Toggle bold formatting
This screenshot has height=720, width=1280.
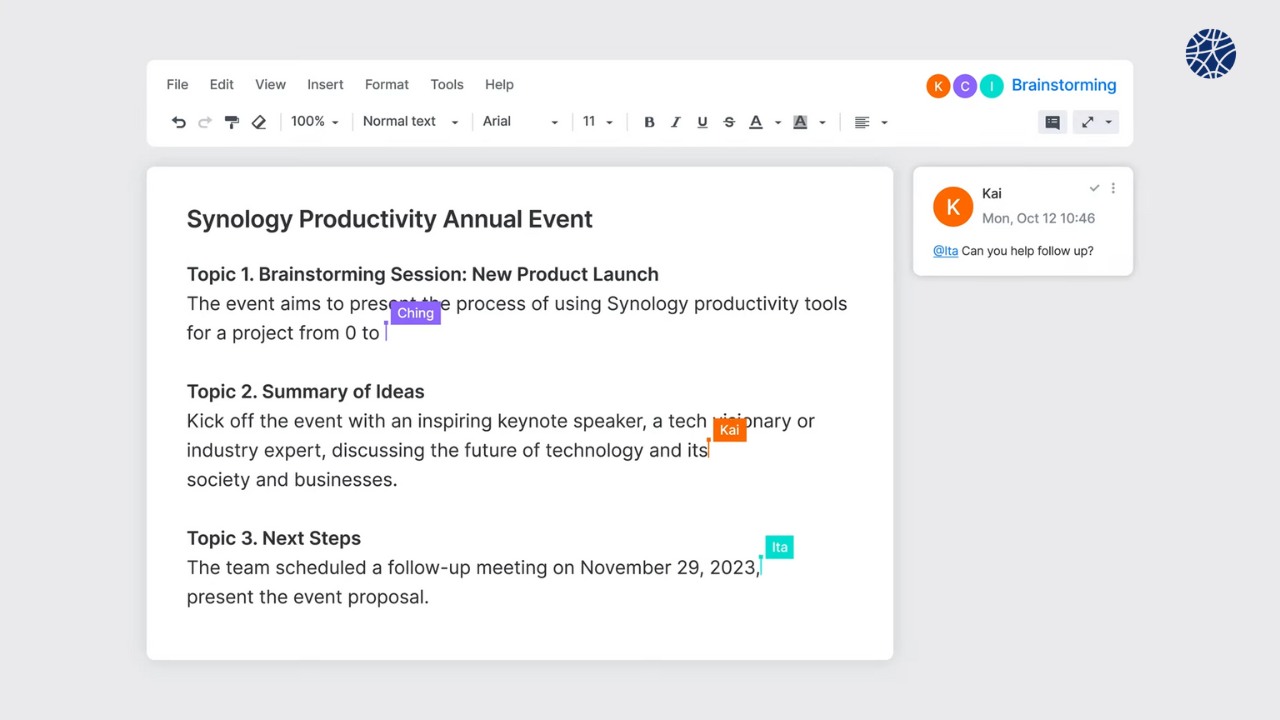[x=649, y=122]
